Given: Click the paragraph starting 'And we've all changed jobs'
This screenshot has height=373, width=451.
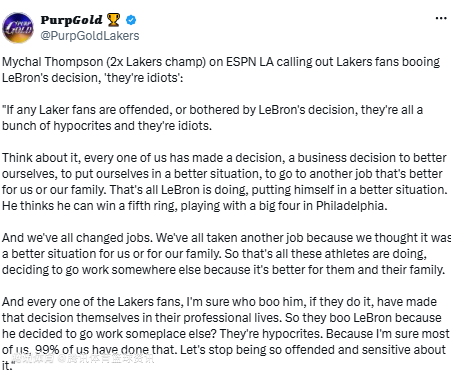Looking at the screenshot, I should (226, 254).
